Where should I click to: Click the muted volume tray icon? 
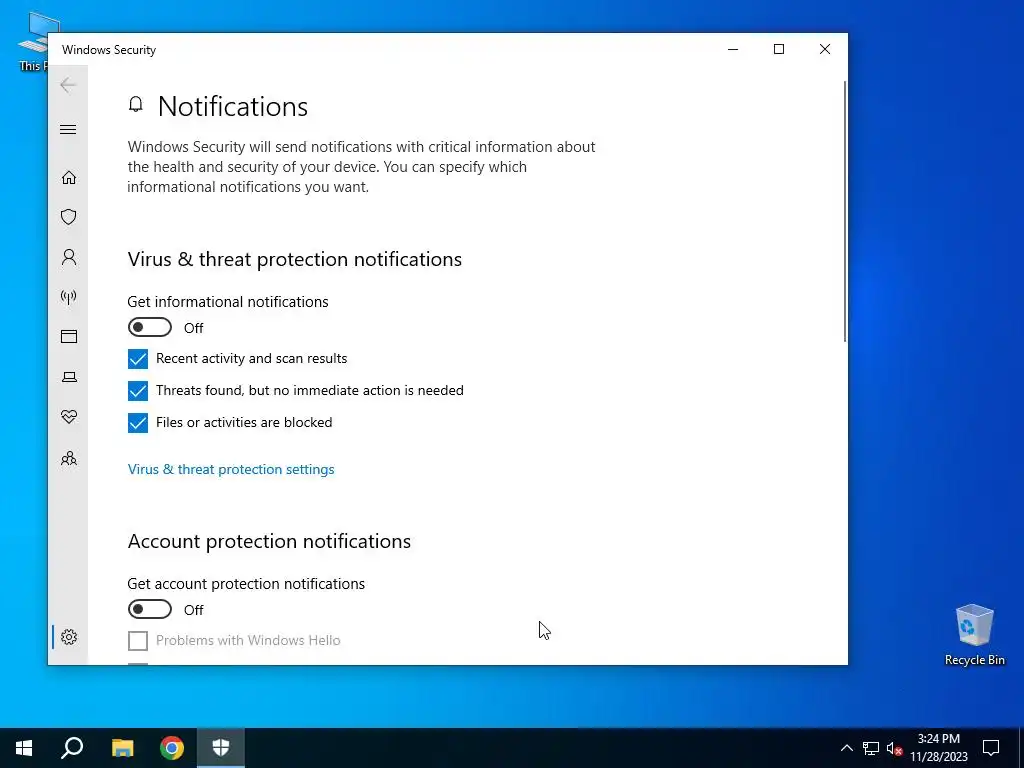click(894, 748)
